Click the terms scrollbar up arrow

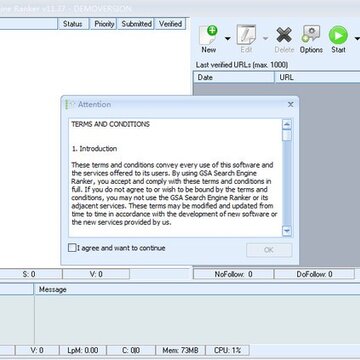point(287,124)
